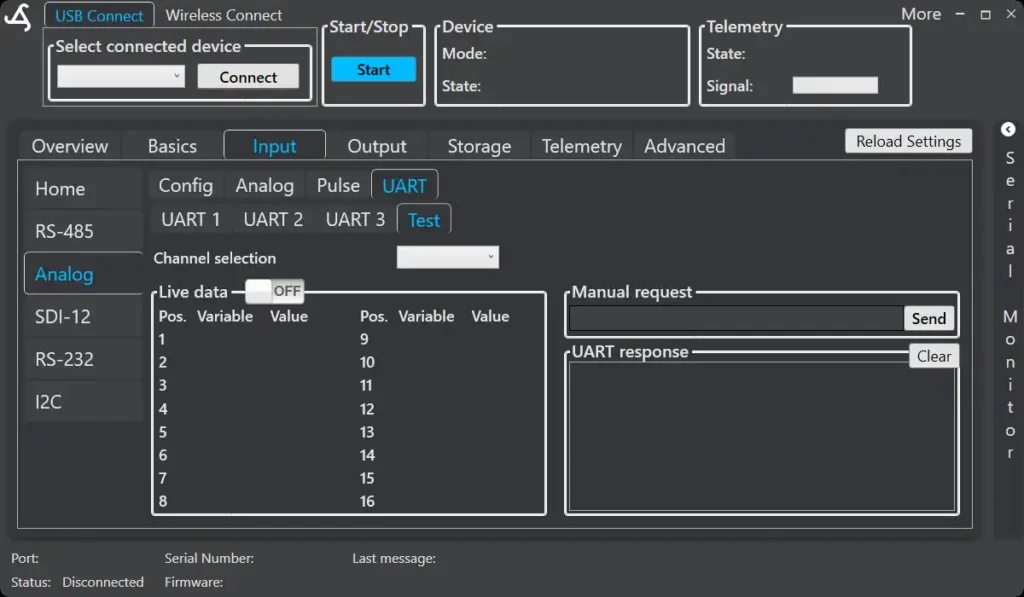Toggle the Live data switch

tap(274, 291)
